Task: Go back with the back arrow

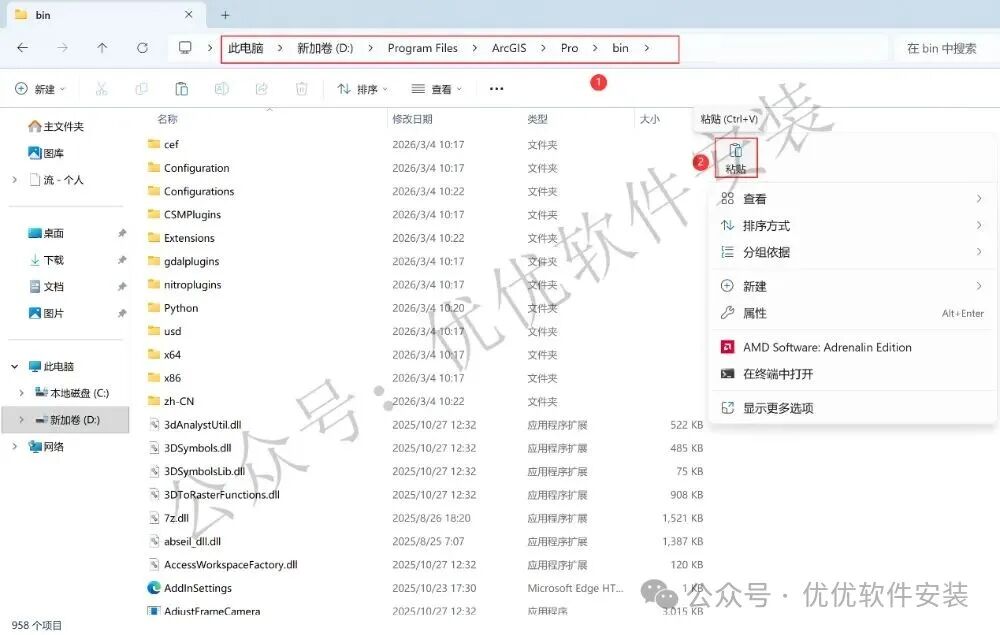Action: 22,48
